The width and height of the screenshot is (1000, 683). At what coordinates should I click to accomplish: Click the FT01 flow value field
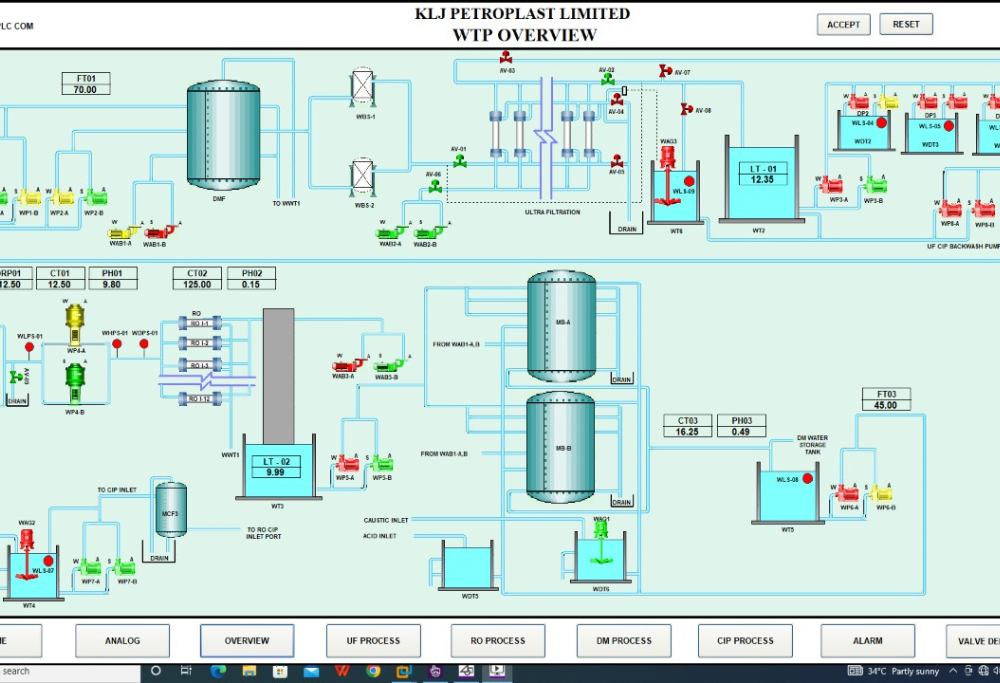tap(85, 90)
